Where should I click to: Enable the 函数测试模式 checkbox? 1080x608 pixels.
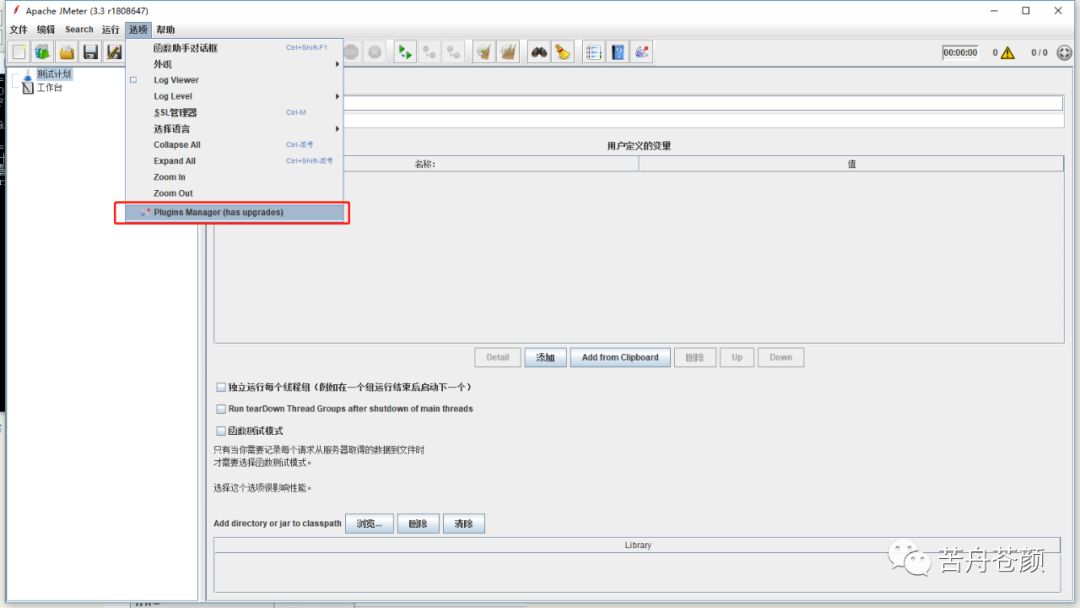click(x=221, y=431)
